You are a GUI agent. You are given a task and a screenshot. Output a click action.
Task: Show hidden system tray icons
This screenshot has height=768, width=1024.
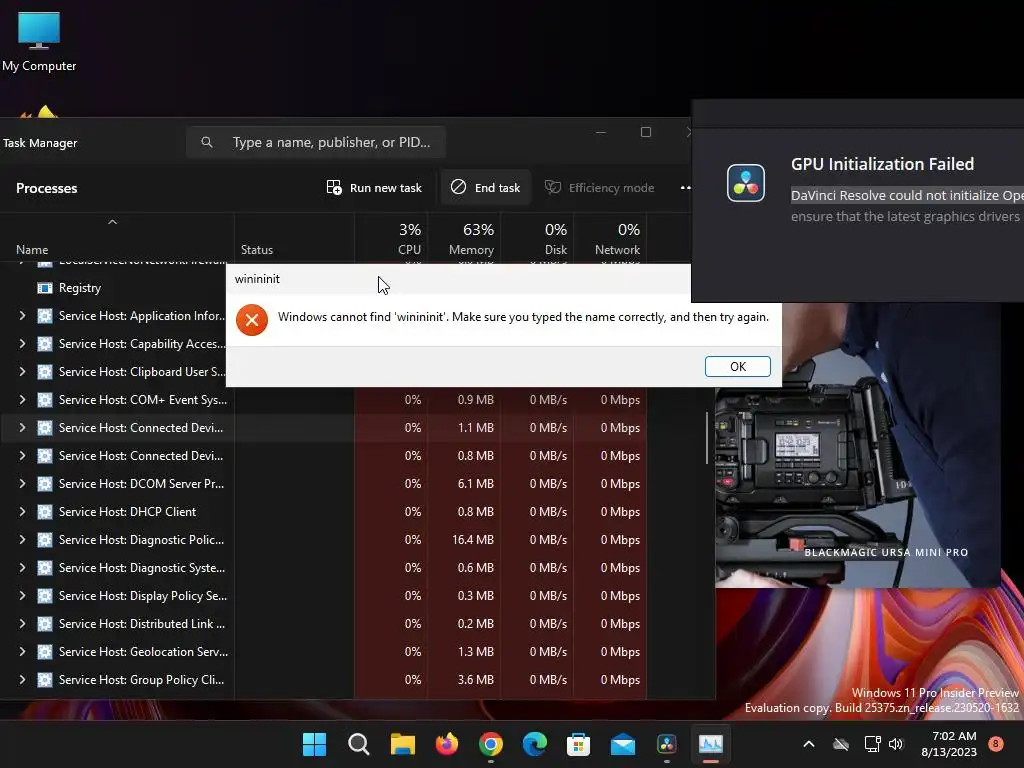pyautogui.click(x=808, y=744)
